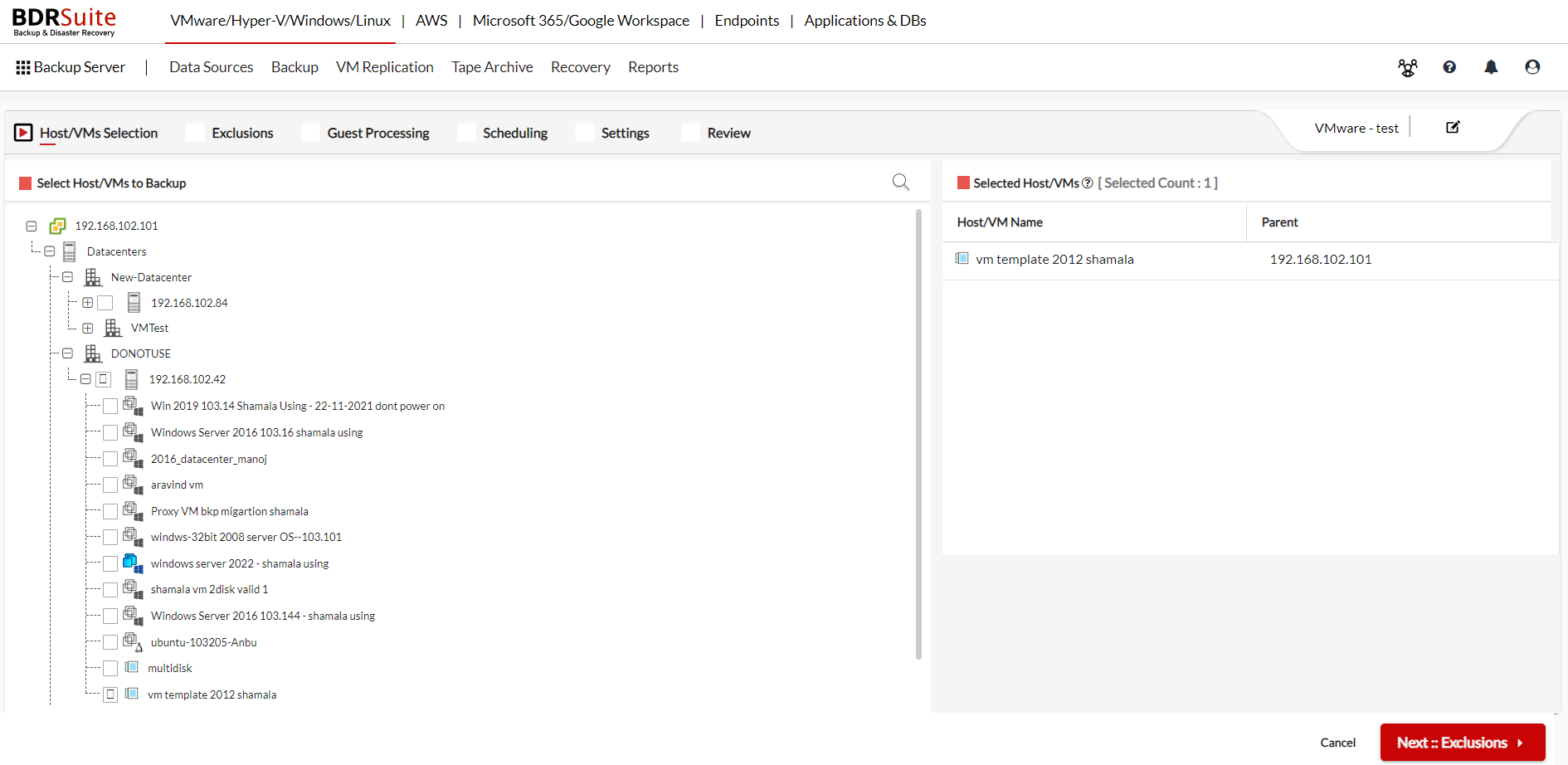This screenshot has width=1568, height=765.
Task: Click the tree panel vertical scrollbar
Action: click(x=918, y=434)
